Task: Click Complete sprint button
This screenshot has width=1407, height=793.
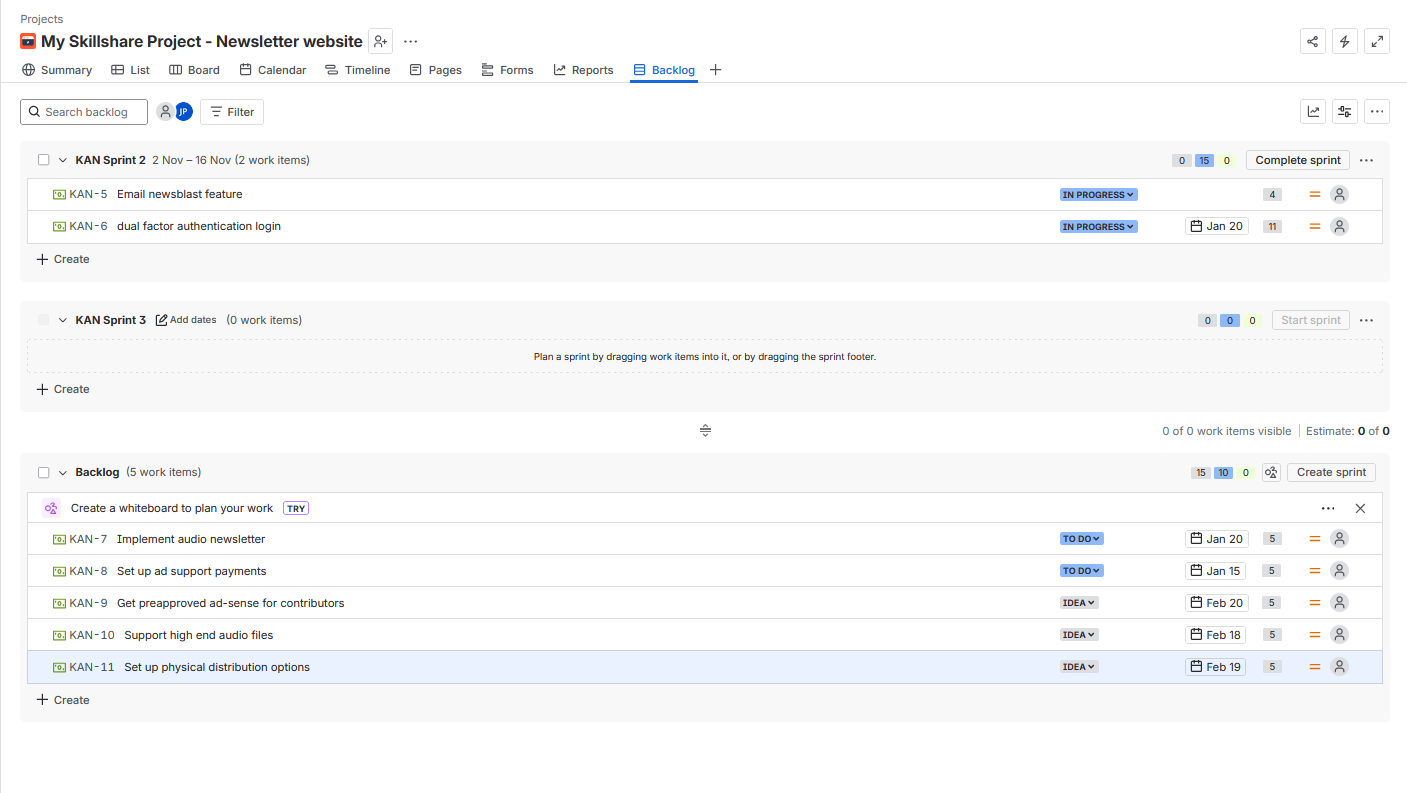Action: (x=1298, y=160)
